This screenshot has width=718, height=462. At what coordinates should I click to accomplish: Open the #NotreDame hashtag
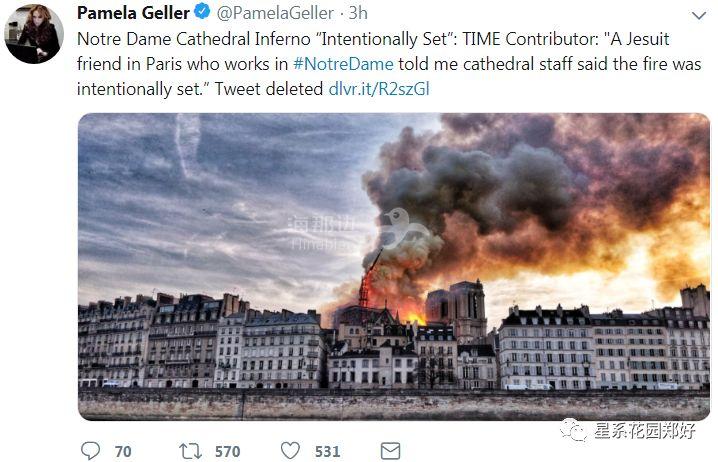point(343,64)
